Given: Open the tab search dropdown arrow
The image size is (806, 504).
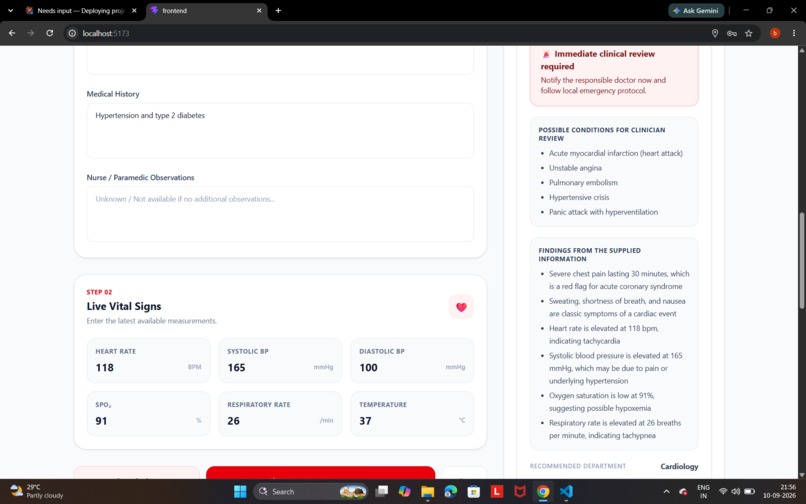Looking at the screenshot, I should pos(10,10).
